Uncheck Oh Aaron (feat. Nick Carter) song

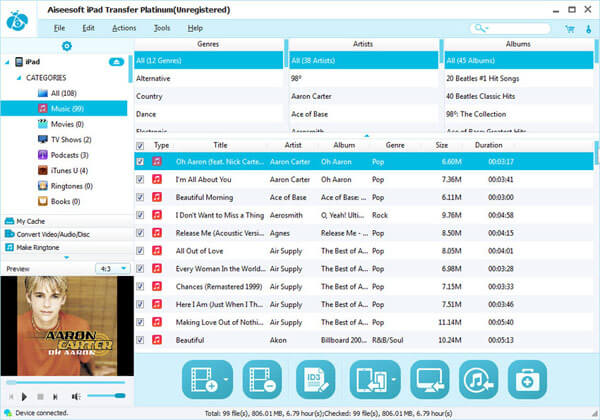pos(140,161)
